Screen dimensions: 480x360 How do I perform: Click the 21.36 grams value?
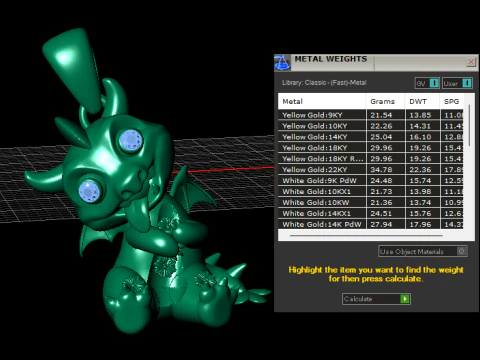click(x=381, y=203)
